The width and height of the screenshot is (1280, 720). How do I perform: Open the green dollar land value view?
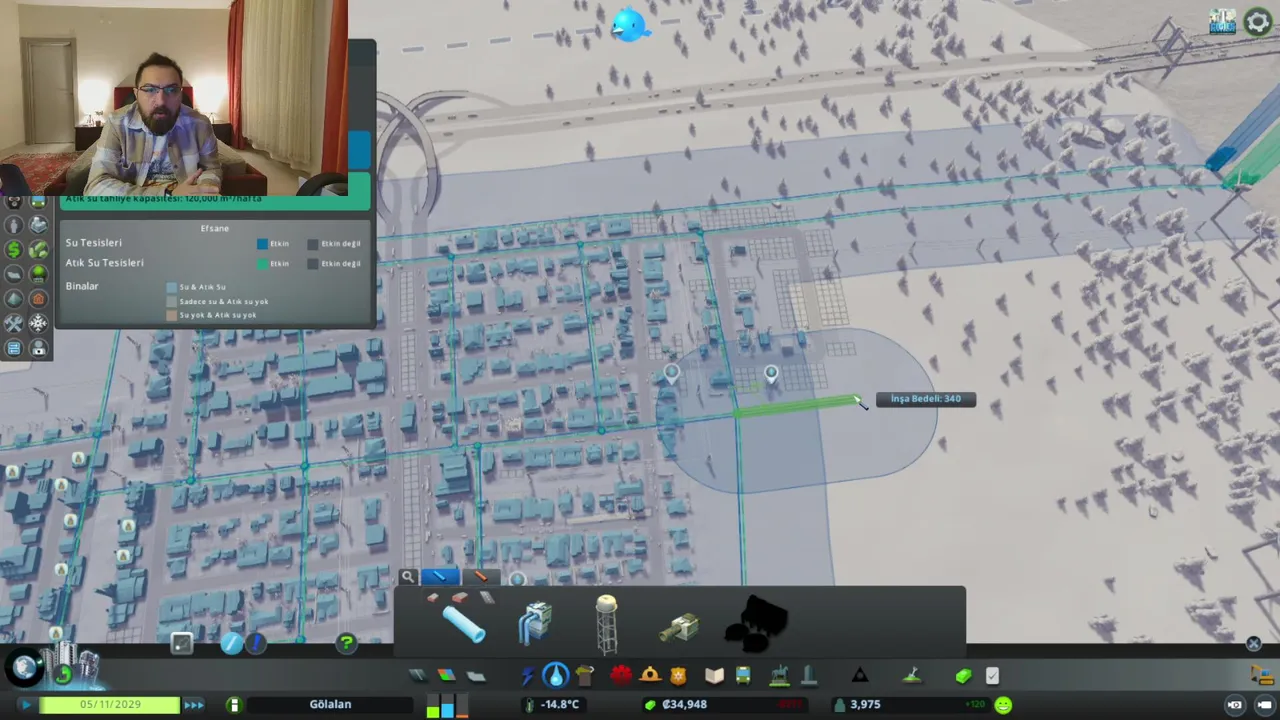[x=14, y=249]
